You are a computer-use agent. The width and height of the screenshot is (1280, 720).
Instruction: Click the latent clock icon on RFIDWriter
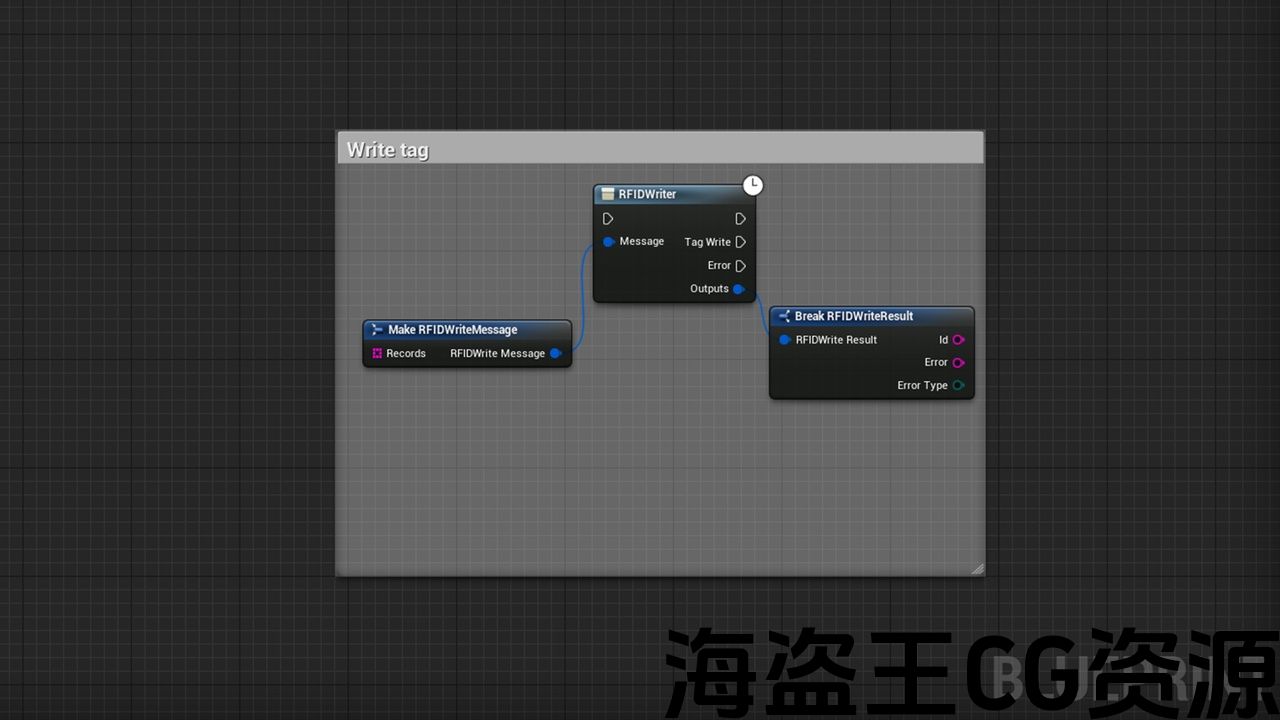tap(753, 185)
